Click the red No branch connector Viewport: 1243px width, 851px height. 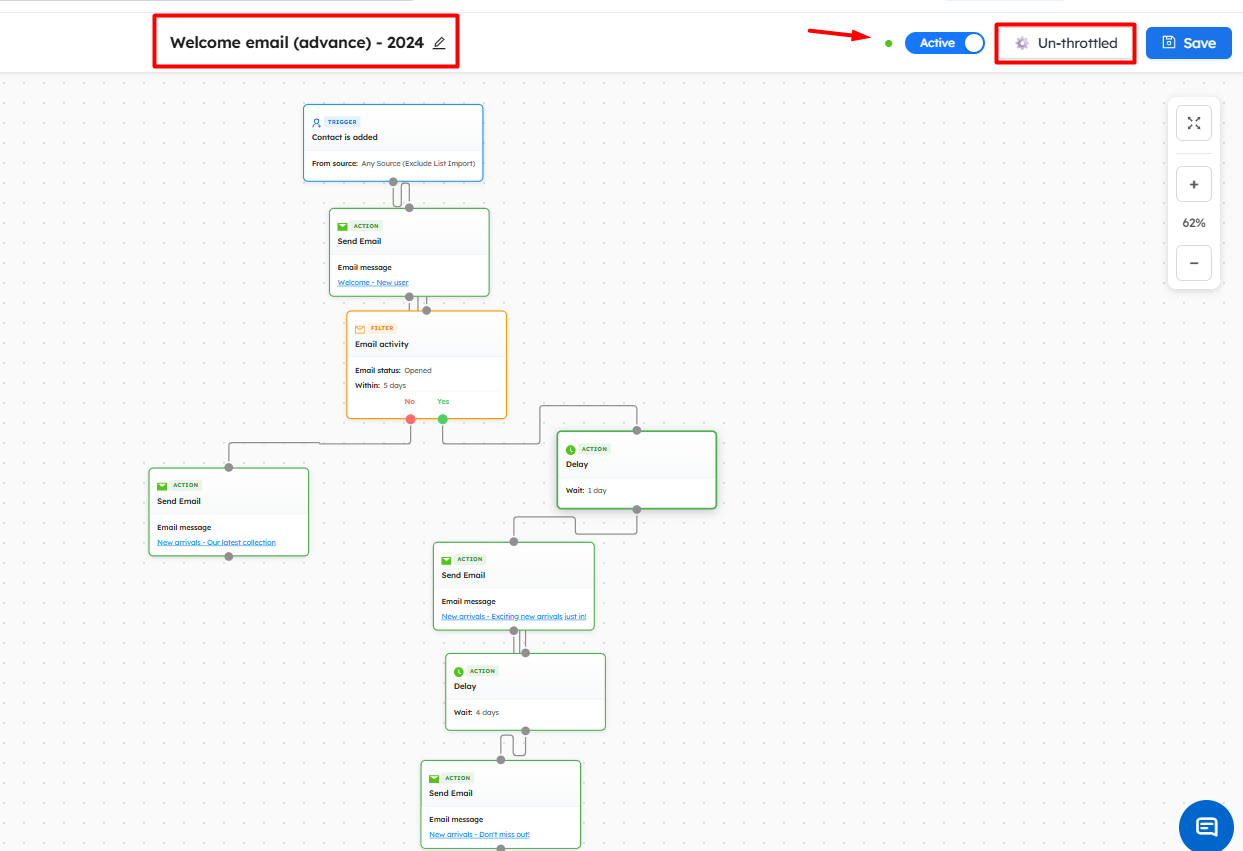pyautogui.click(x=410, y=419)
